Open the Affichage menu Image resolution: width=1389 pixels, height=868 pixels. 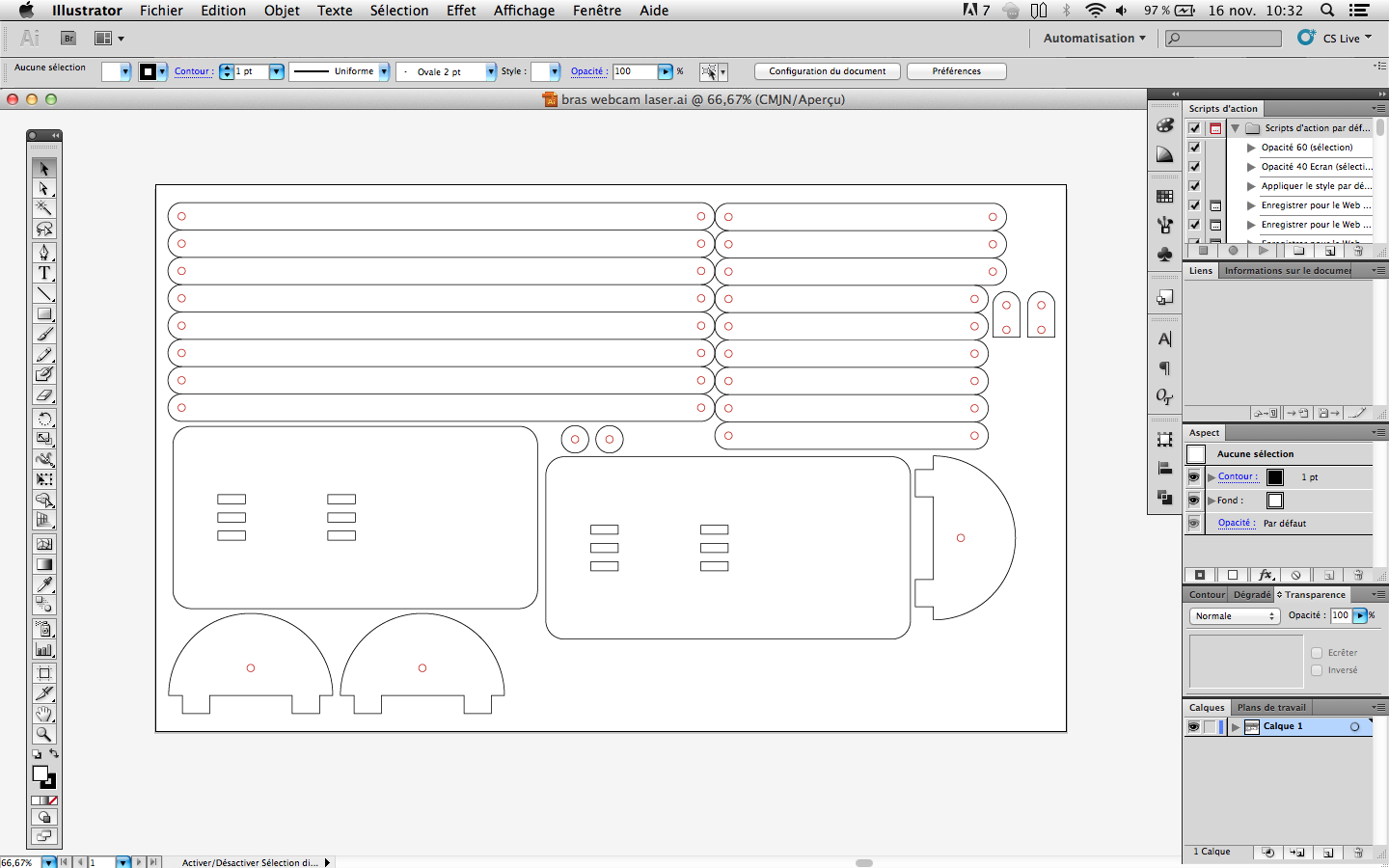(524, 11)
